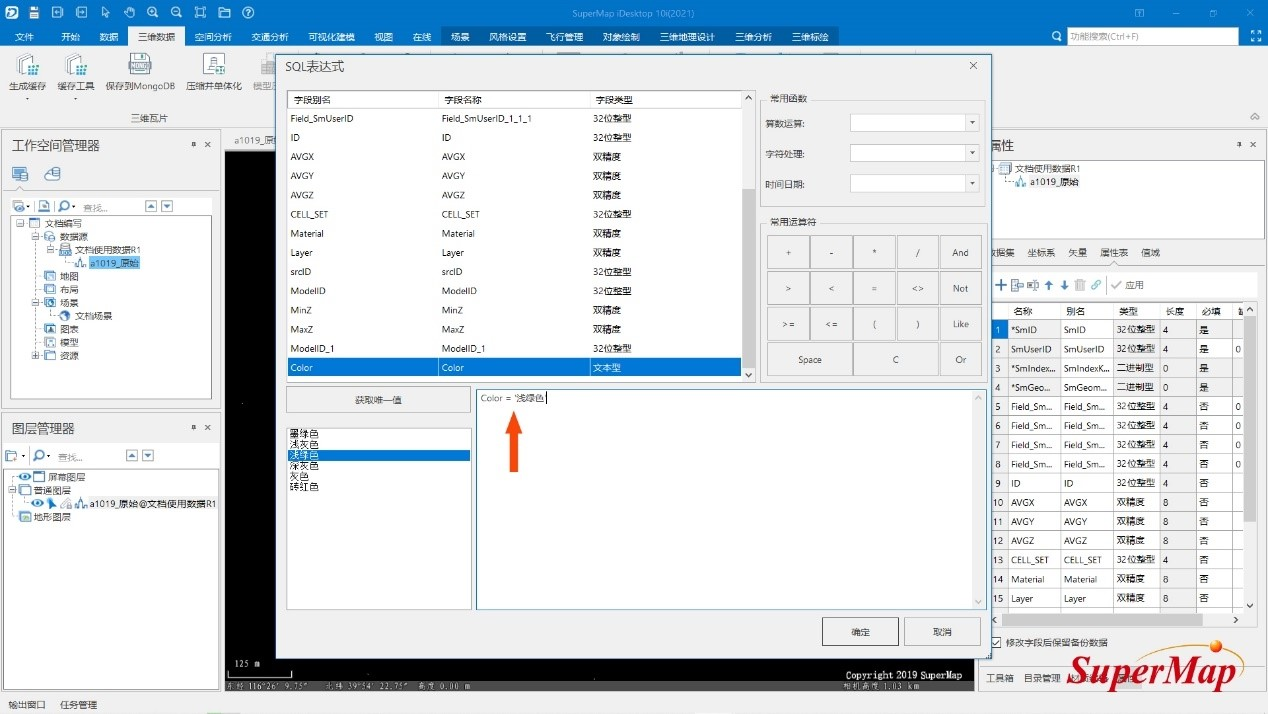The height and width of the screenshot is (714, 1268).
Task: Switch to 矢量 tab in properties panel
Action: (x=1078, y=253)
